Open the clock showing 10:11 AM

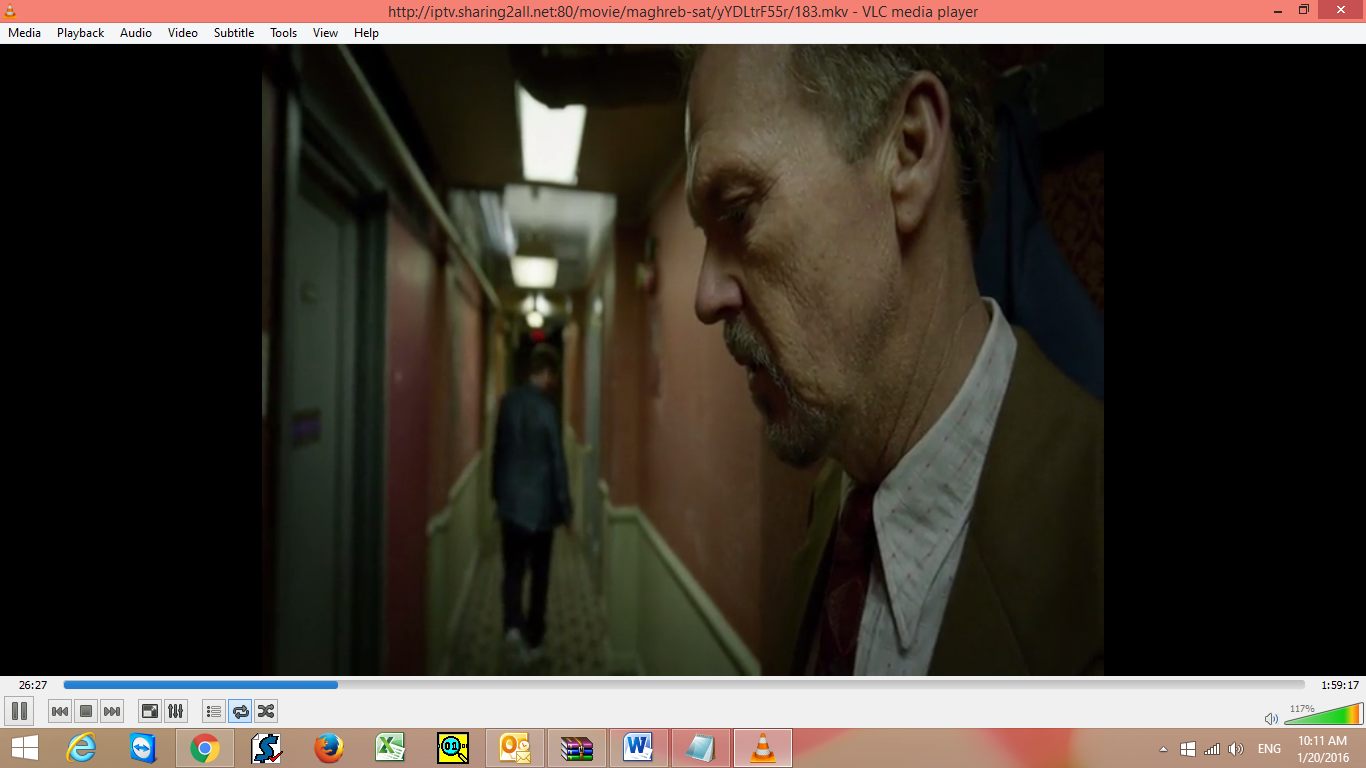[1323, 749]
